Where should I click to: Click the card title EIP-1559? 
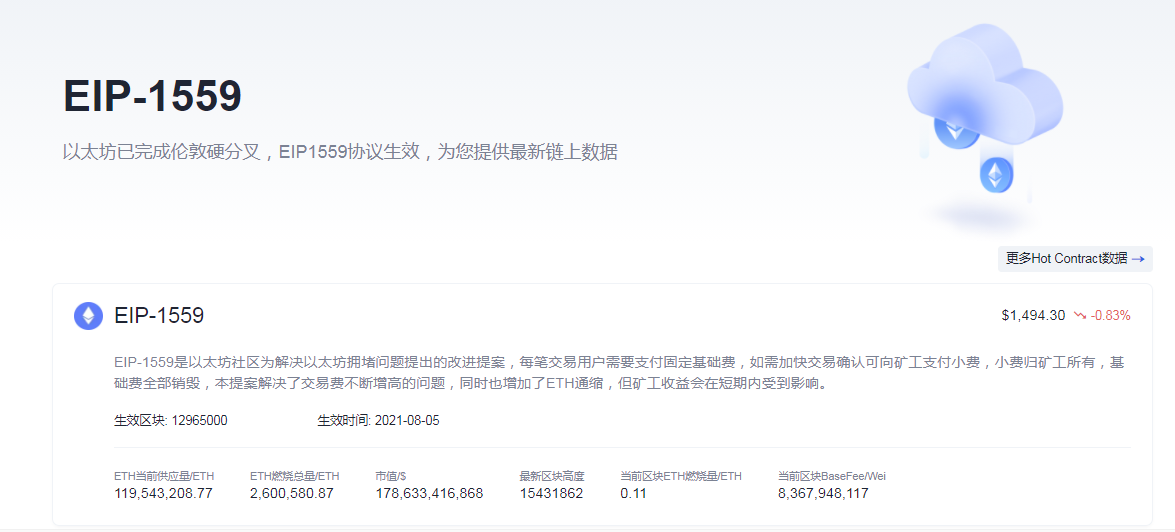point(159,315)
